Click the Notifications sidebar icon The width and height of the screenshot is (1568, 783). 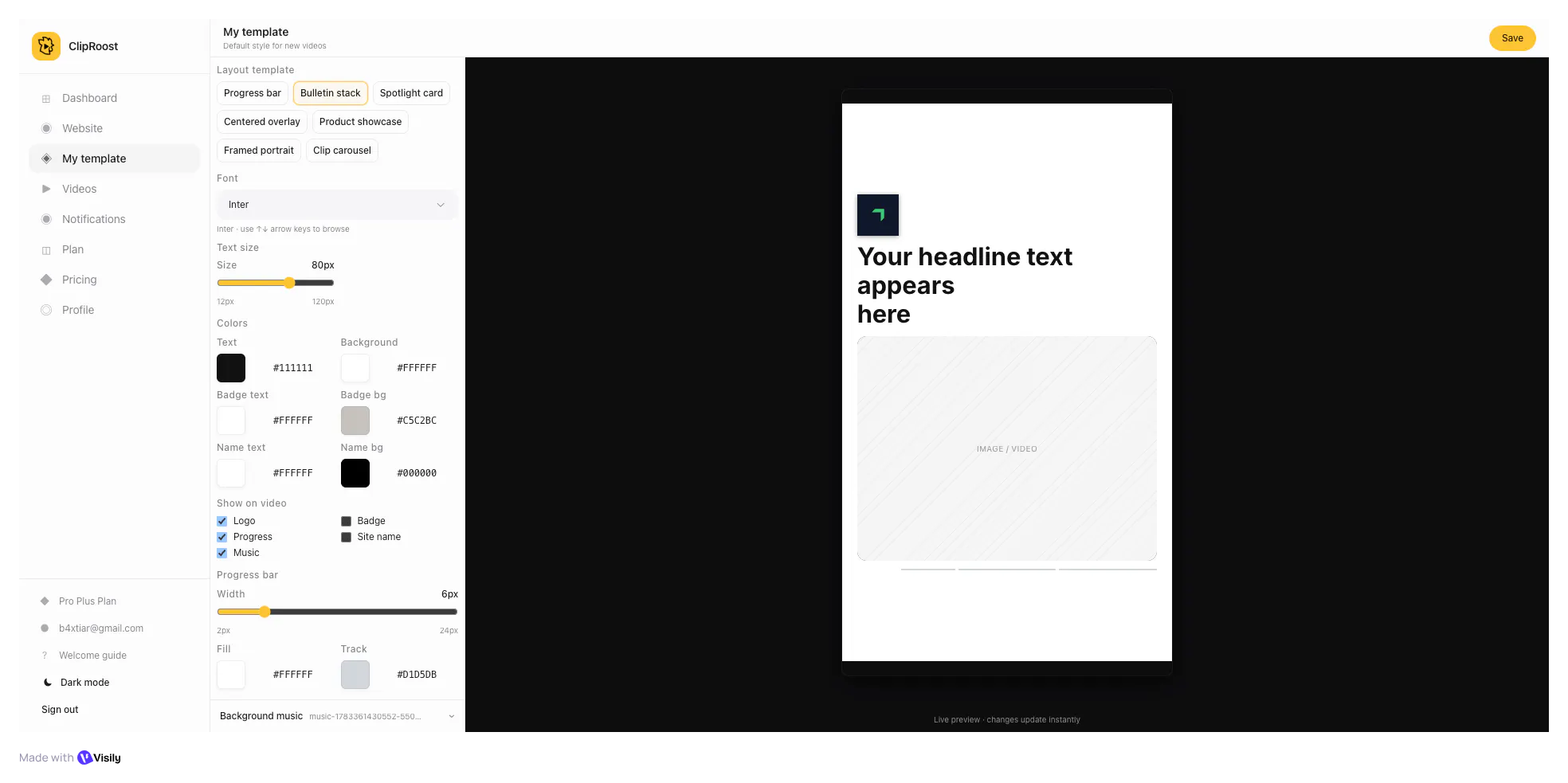(x=46, y=219)
